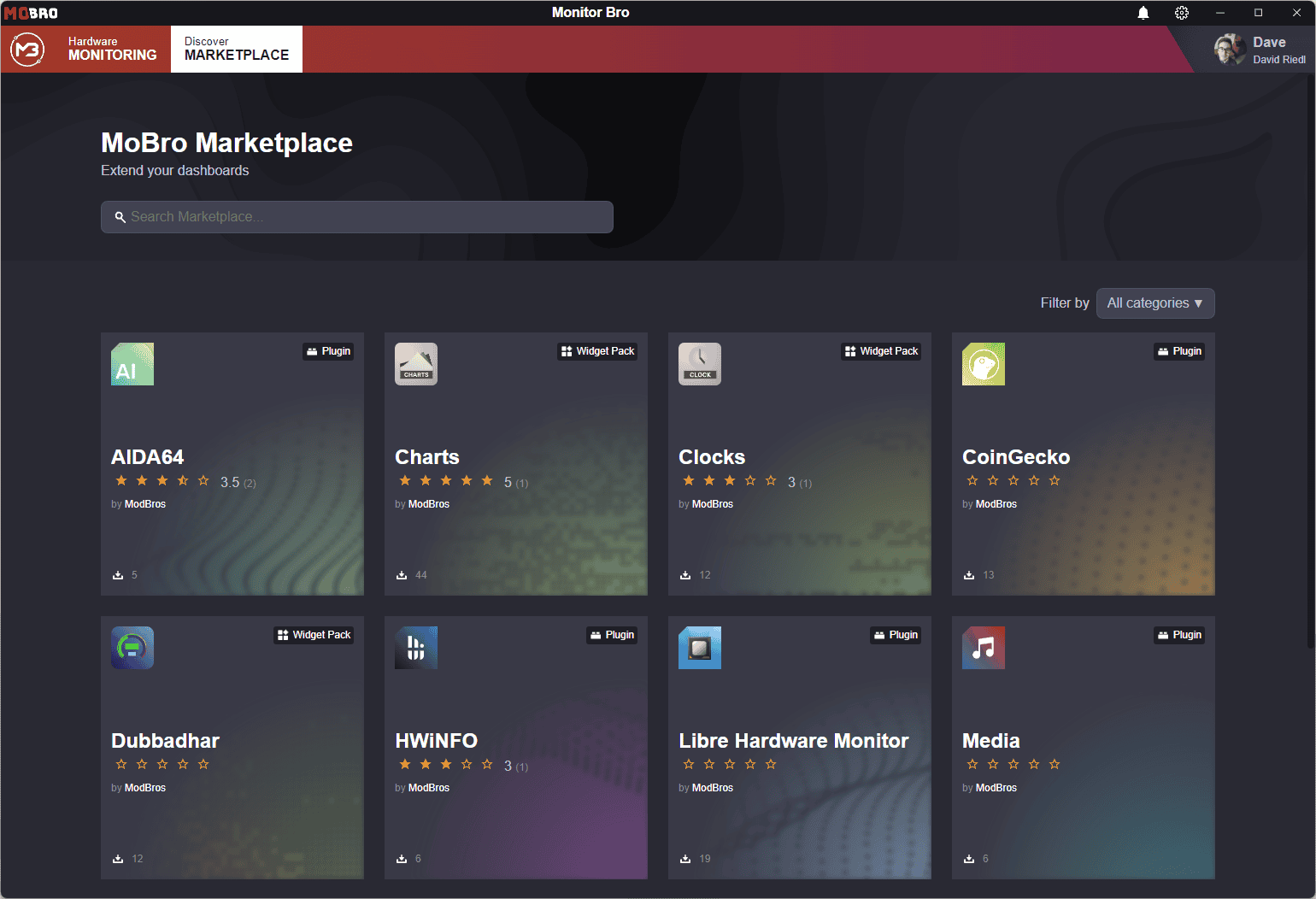Image resolution: width=1316 pixels, height=899 pixels.
Task: Click the MoBro circular logo icon
Action: click(x=27, y=50)
